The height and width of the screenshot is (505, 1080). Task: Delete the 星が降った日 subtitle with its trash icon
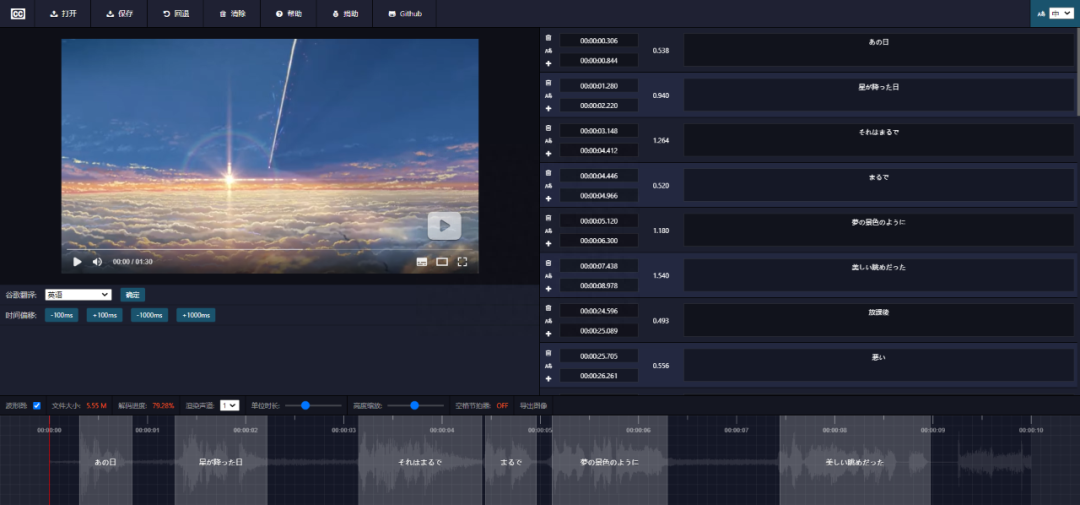548,83
